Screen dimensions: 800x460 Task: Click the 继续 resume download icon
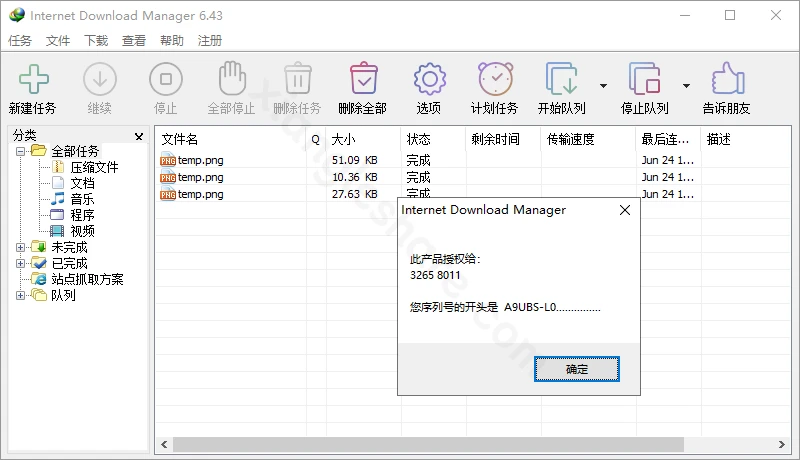tap(100, 79)
